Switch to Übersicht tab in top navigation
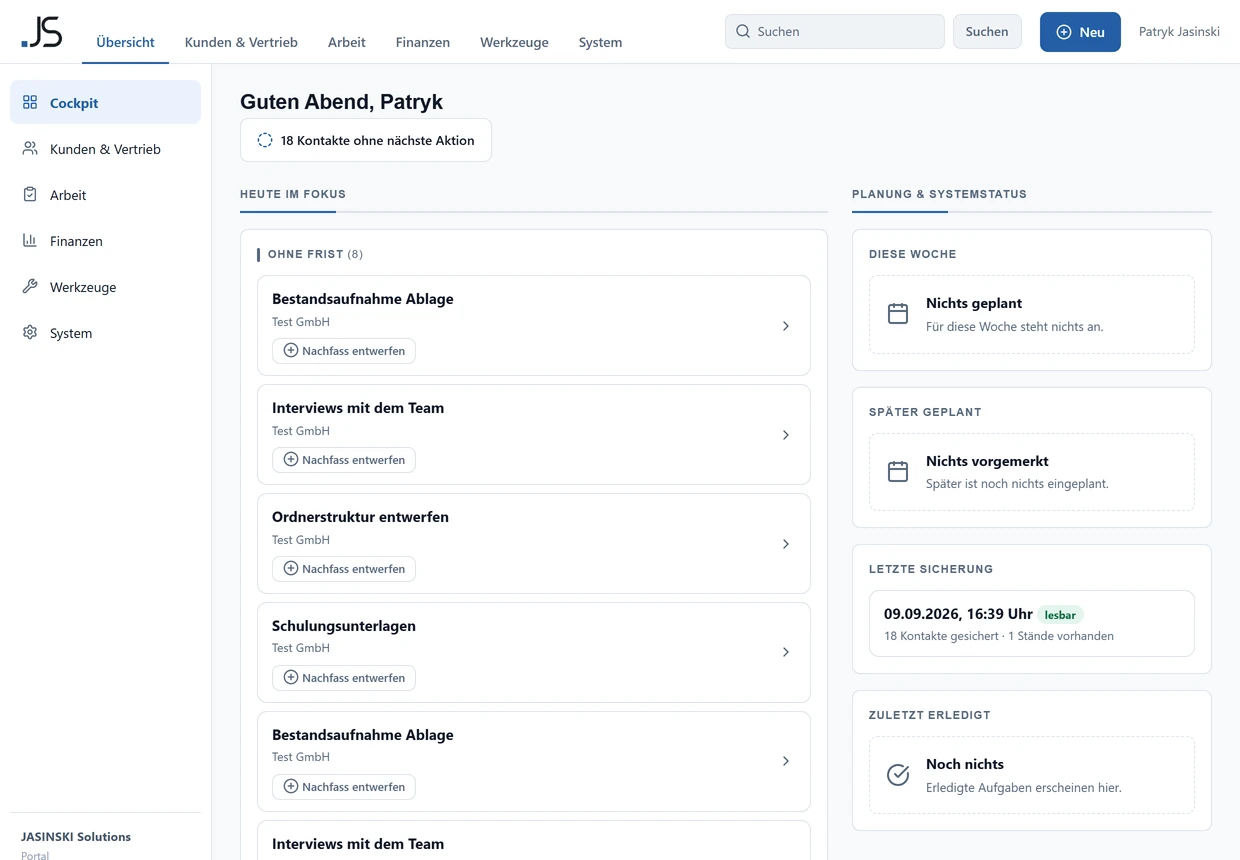Image resolution: width=1240 pixels, height=860 pixels. point(125,42)
